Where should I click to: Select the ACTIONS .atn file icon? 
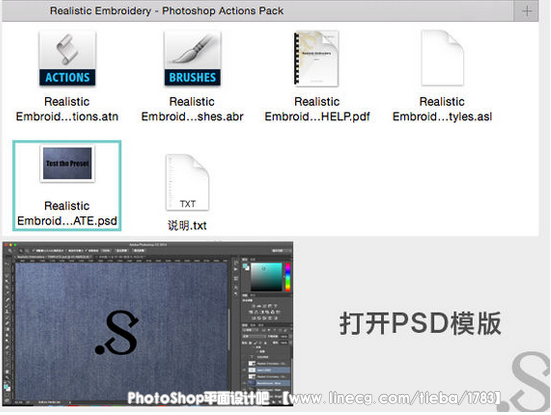(x=67, y=58)
